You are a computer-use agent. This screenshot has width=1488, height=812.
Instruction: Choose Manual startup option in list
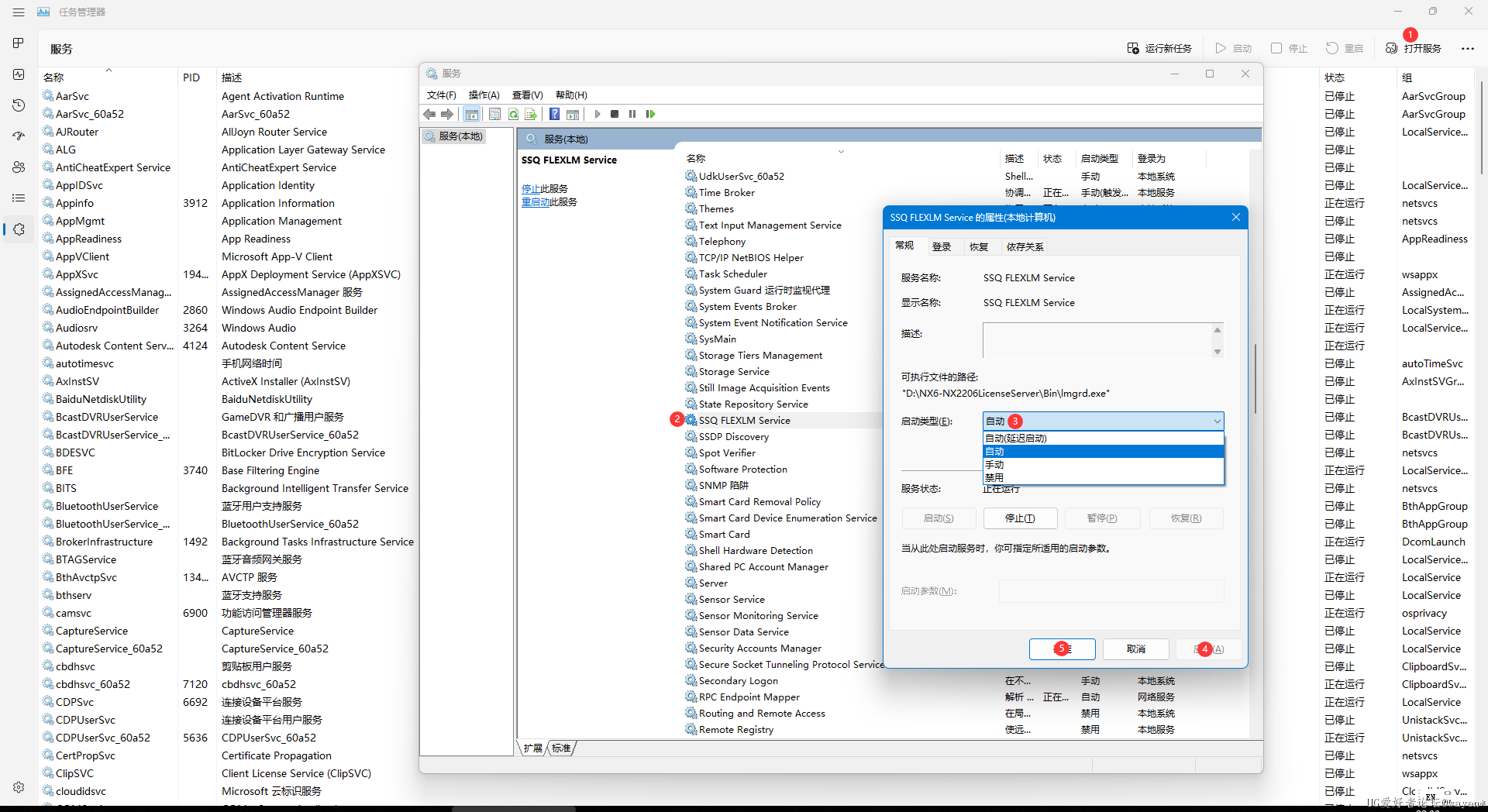(1103, 464)
